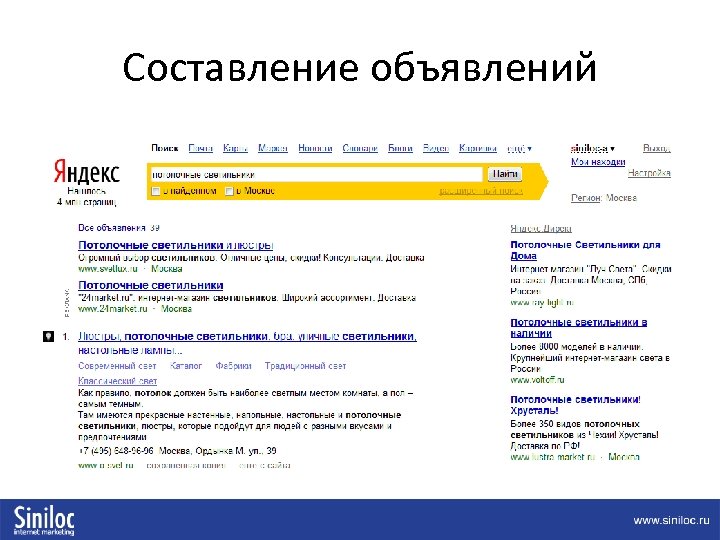Click the Yandex logo
Image resolution: width=720 pixels, height=540 pixels.
pos(87,172)
